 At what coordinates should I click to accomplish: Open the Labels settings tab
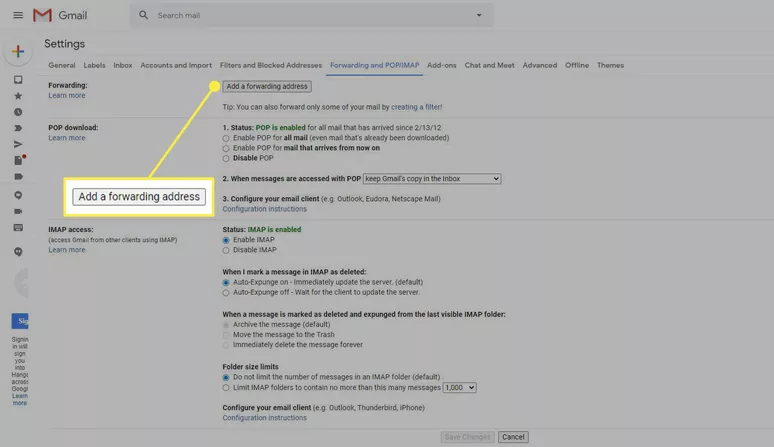click(94, 65)
